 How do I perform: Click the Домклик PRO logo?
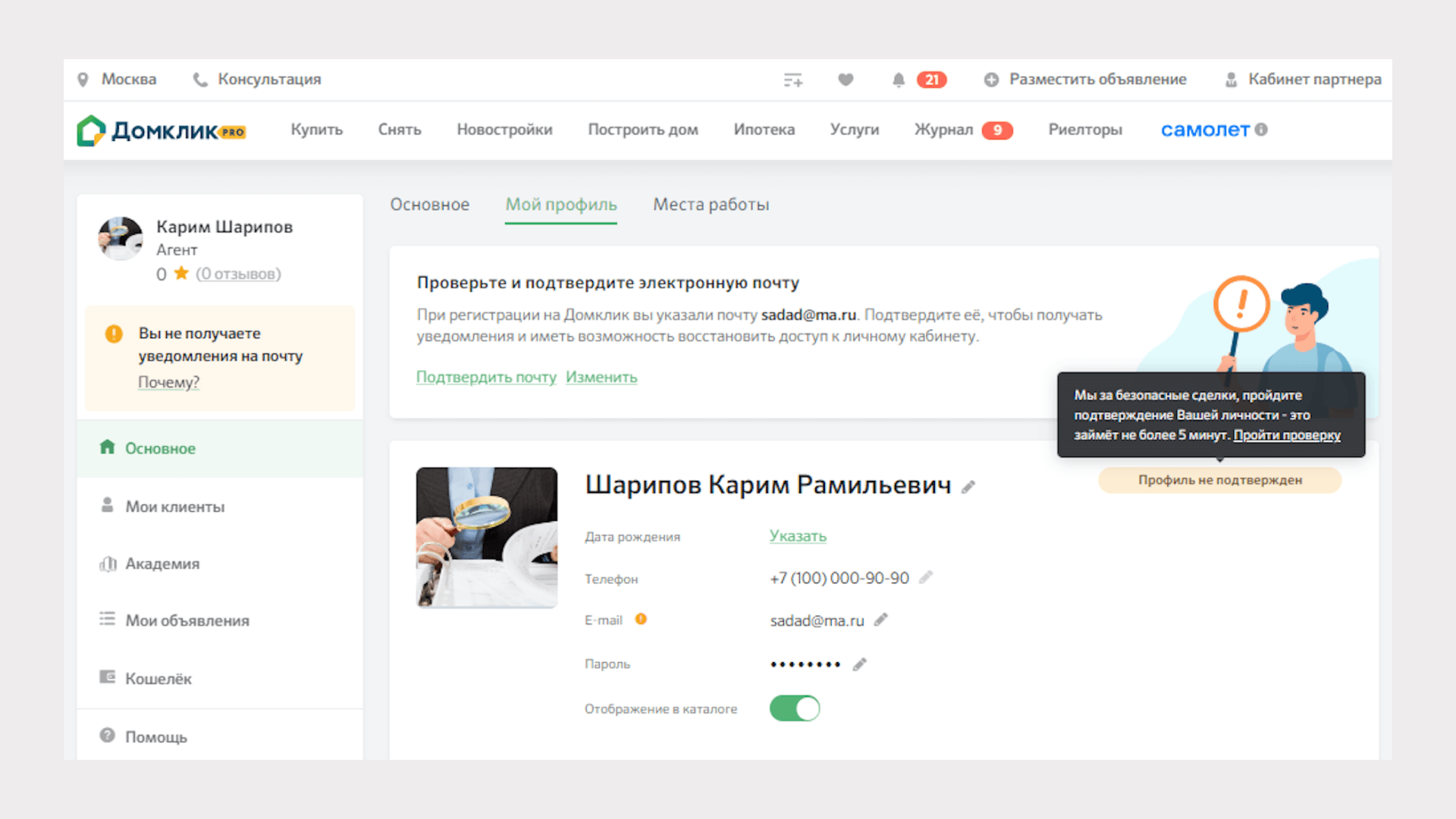point(161,130)
